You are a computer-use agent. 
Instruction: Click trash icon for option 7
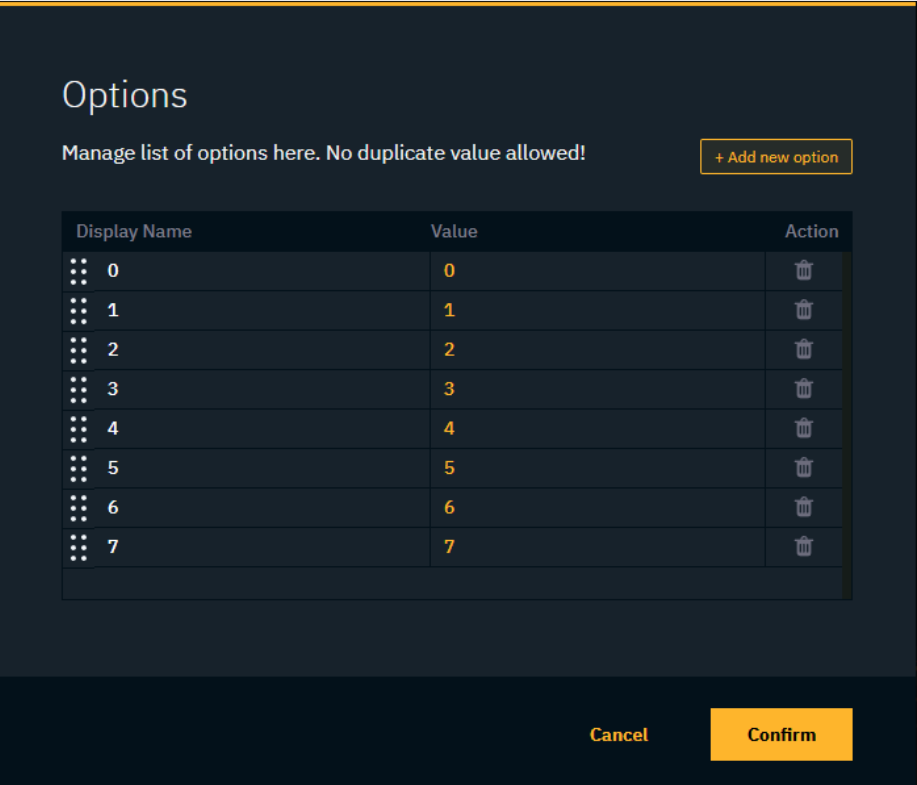point(803,547)
